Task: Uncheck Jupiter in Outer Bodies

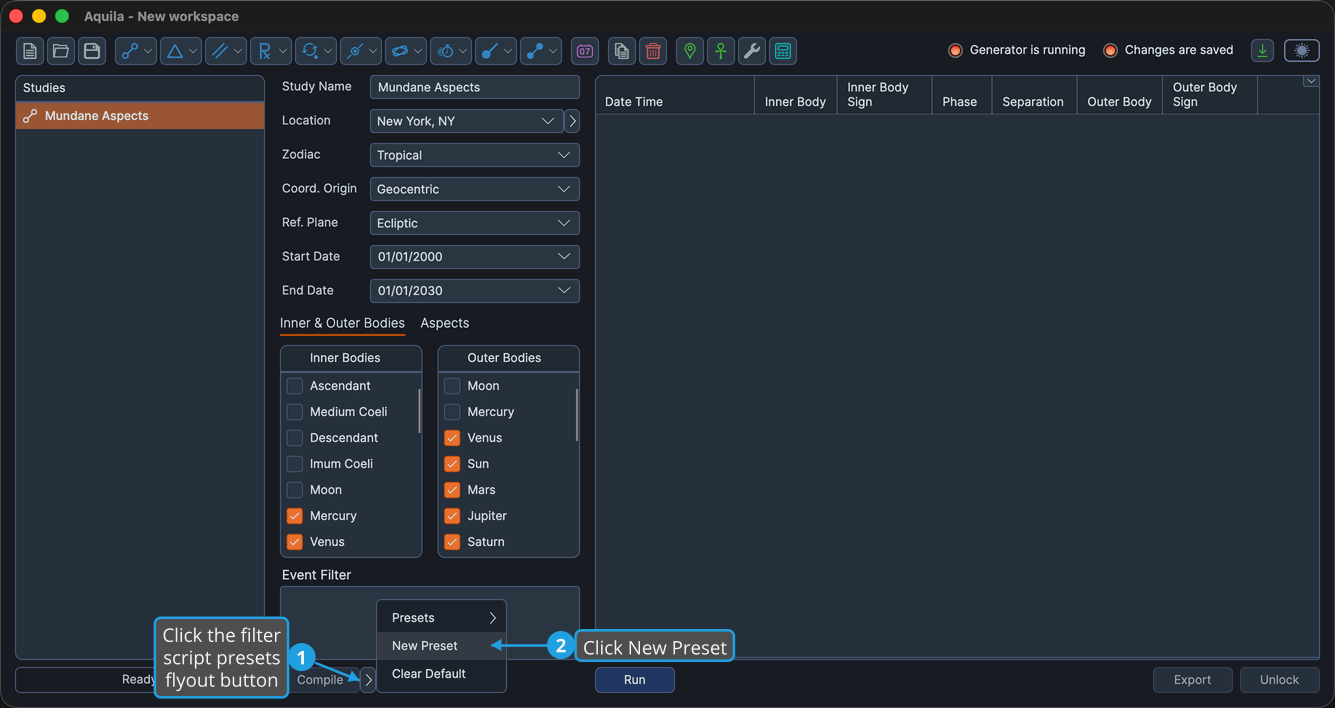Action: [x=452, y=516]
